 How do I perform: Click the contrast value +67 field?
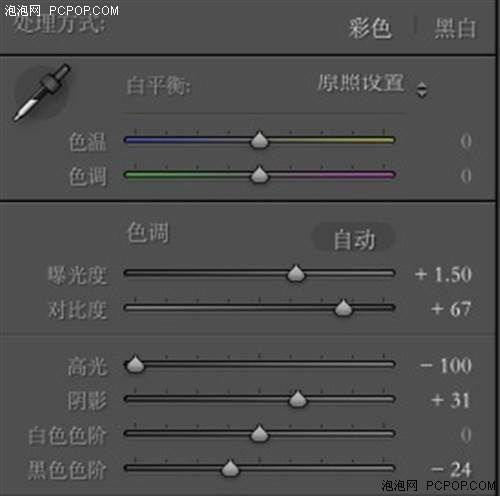(x=451, y=309)
